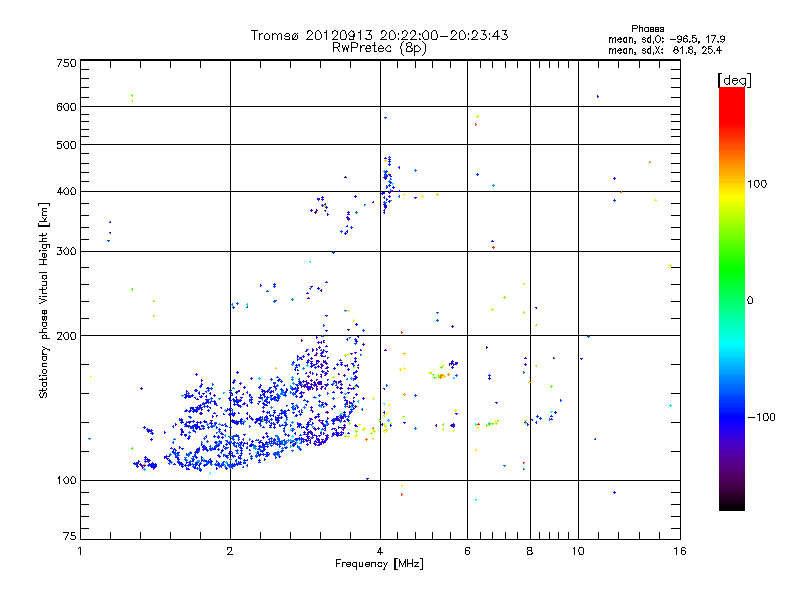Click the x-axis '10' MHz label
Viewport: 800px width, 600px height.
(578, 551)
